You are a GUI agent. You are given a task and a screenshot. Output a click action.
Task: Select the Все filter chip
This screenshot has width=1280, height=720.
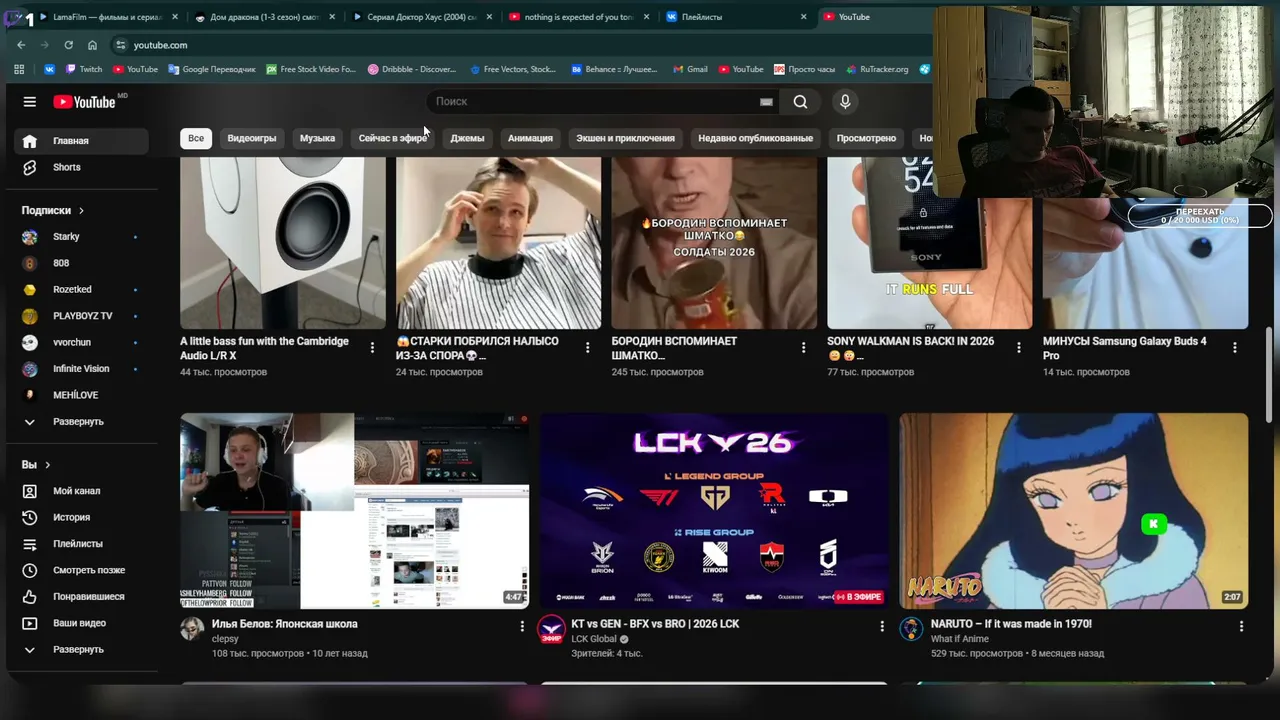point(196,138)
